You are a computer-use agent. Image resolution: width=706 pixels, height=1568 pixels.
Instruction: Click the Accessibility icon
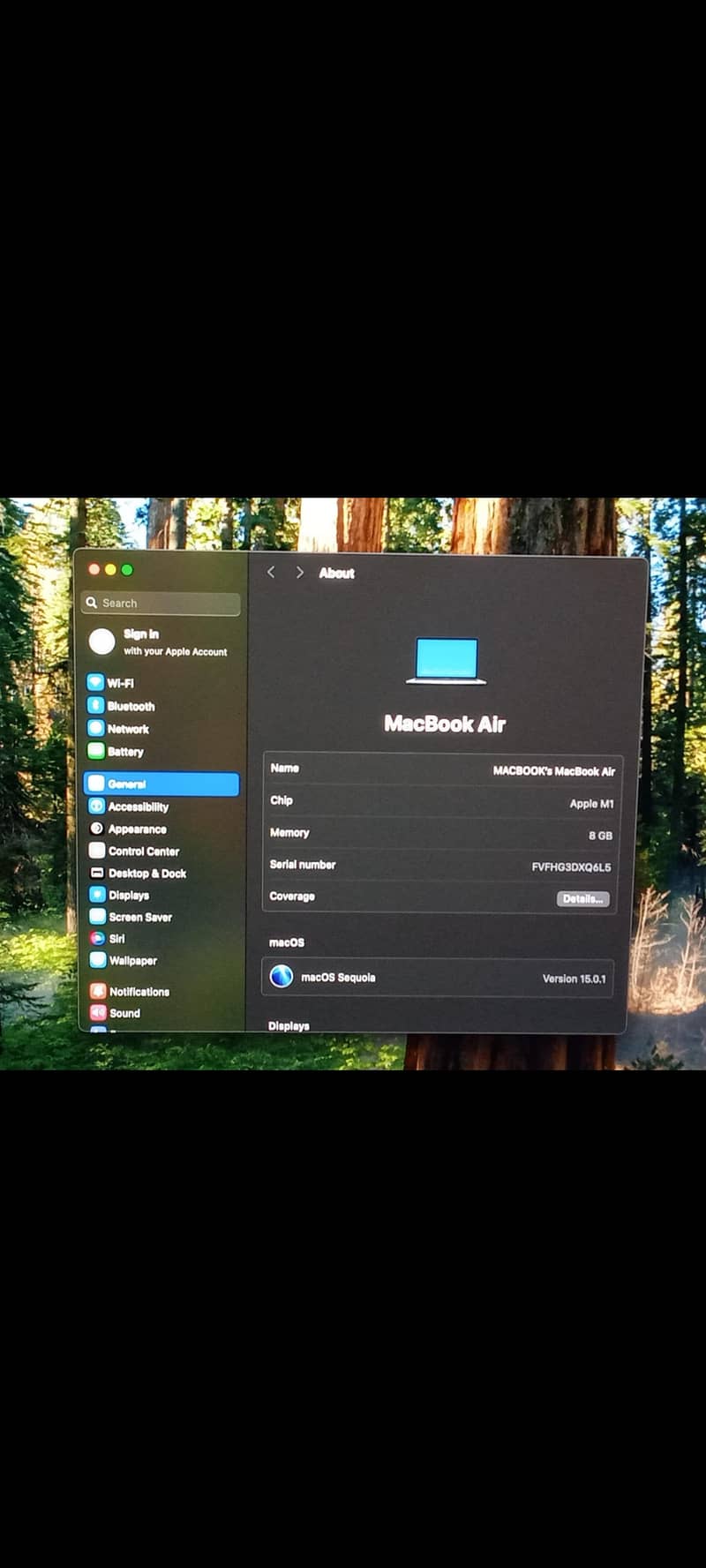click(x=96, y=806)
